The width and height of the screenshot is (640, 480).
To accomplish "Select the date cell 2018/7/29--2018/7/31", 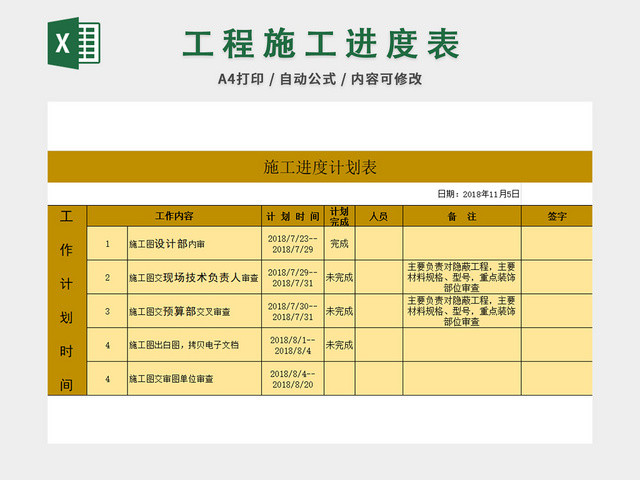I will click(293, 278).
